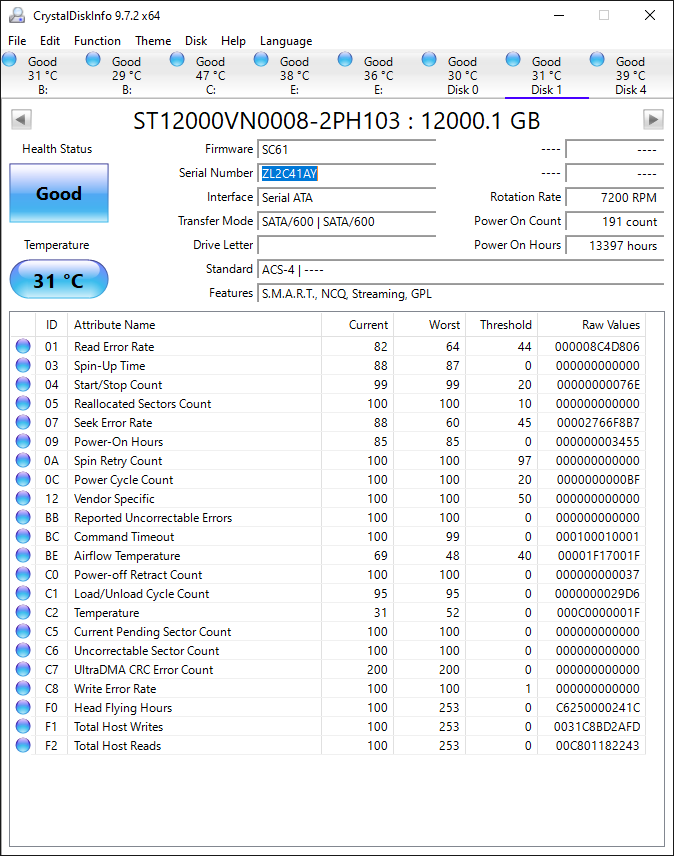Select the C: drive at 47 °C

[x=210, y=75]
